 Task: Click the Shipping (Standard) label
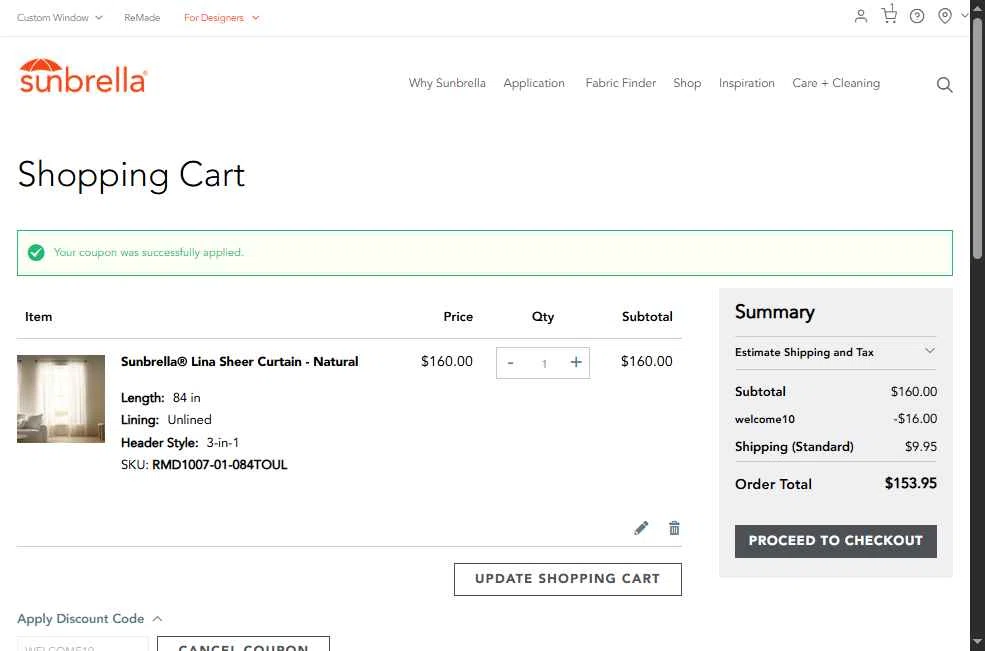coord(794,447)
